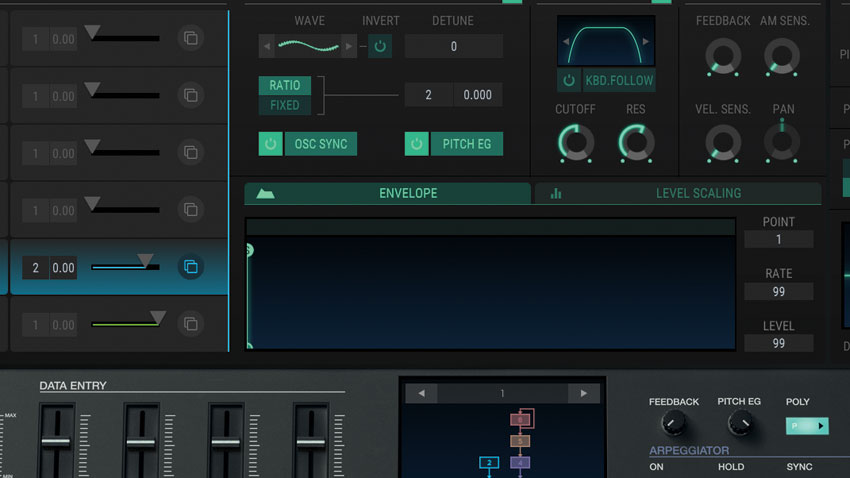
Task: Select the previous waveform with the left arrow
Action: [266, 47]
